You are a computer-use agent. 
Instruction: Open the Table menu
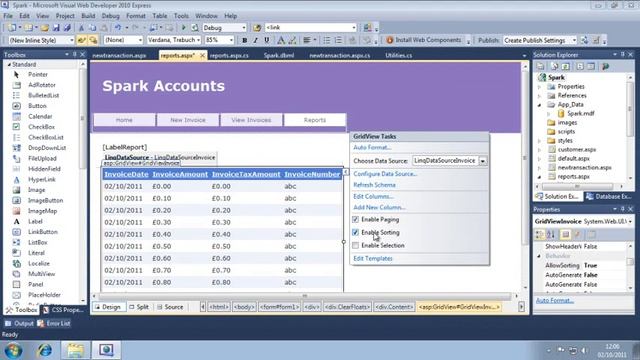coord(160,16)
